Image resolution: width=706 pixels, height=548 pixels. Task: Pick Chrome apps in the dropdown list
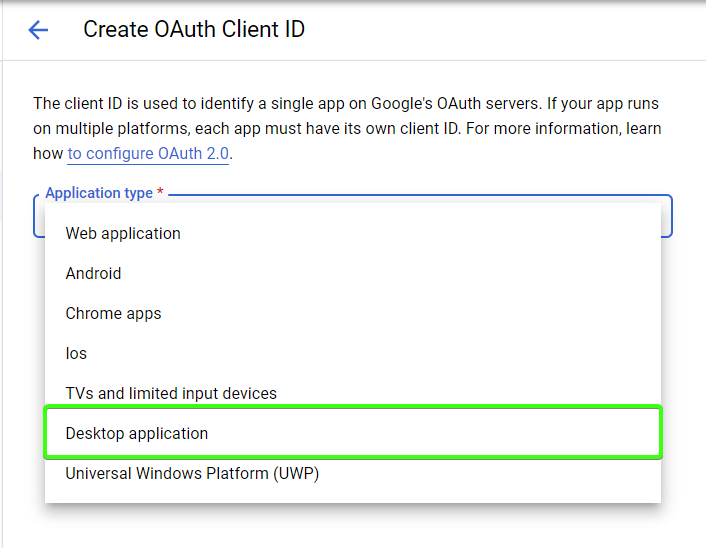coord(353,313)
